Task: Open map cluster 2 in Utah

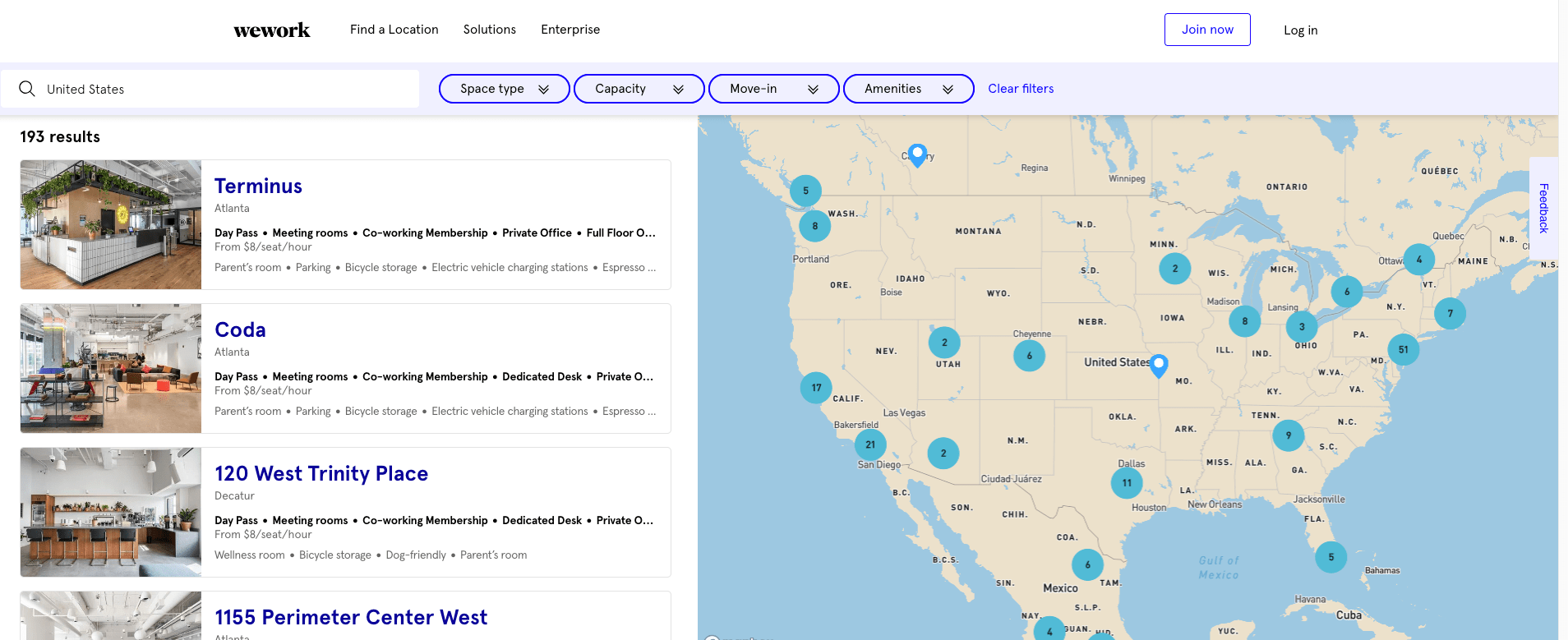Action: click(944, 343)
